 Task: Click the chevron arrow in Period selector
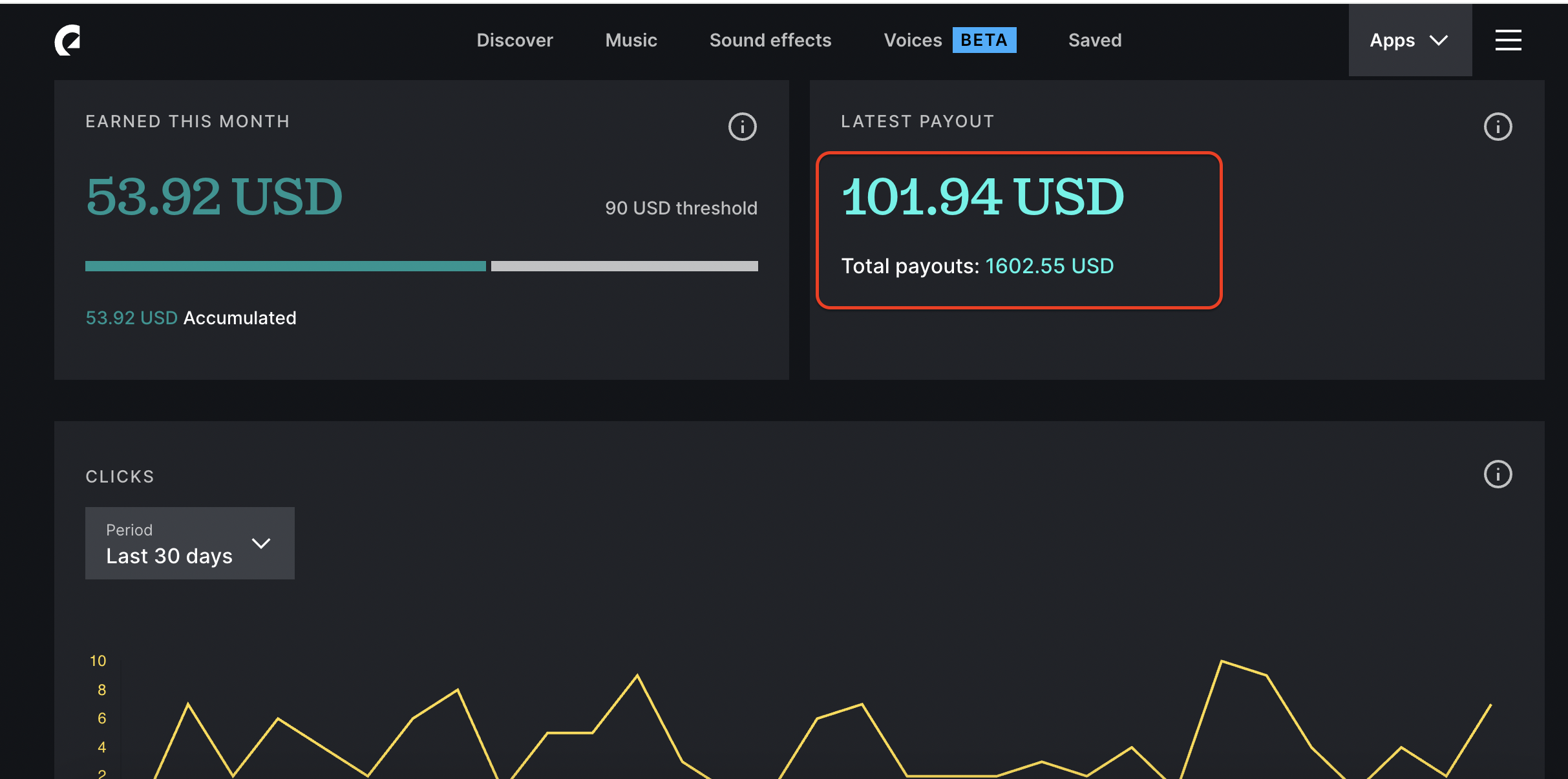261,543
